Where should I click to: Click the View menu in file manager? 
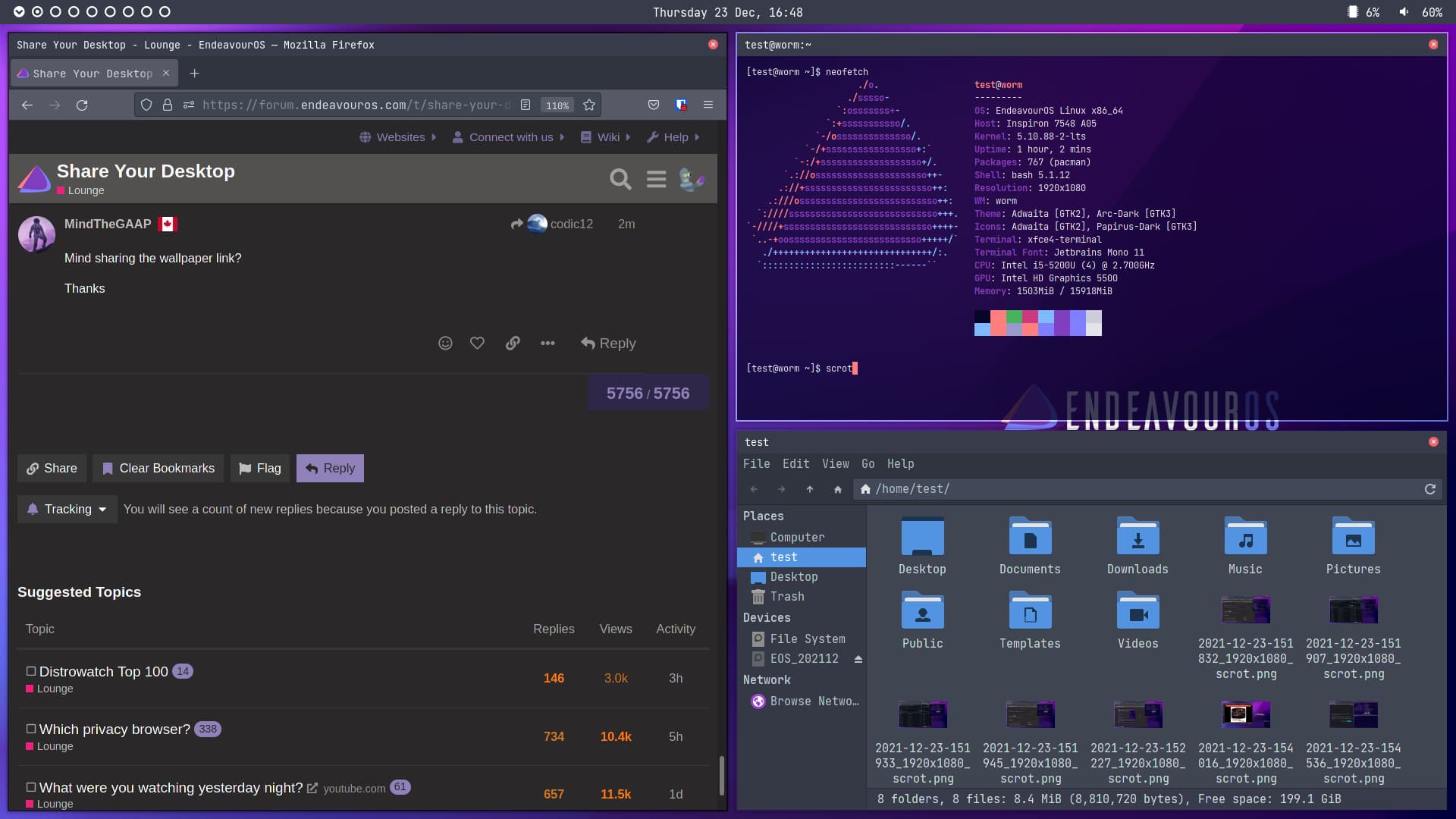834,463
